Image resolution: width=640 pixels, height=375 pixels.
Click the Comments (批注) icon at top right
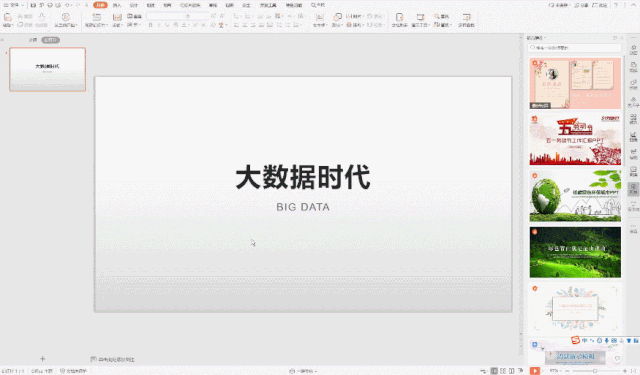(x=596, y=5)
